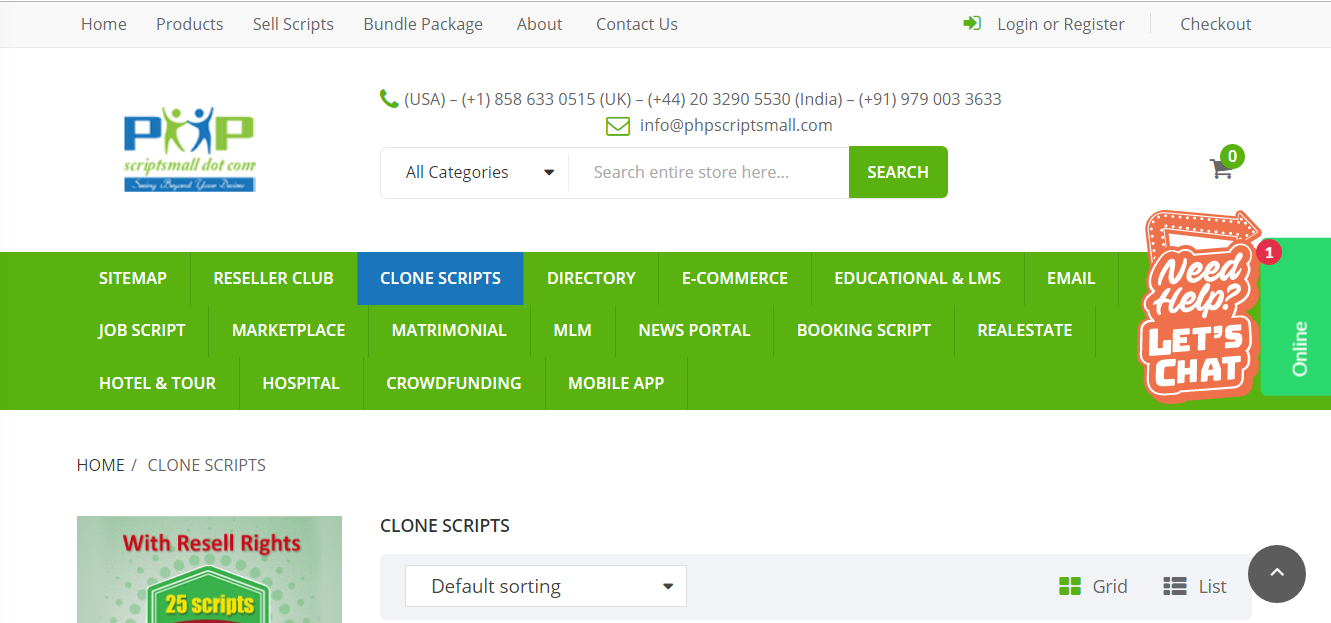Screen dimensions: 1331x623
Task: Open the Default sorting dropdown
Action: pos(545,586)
